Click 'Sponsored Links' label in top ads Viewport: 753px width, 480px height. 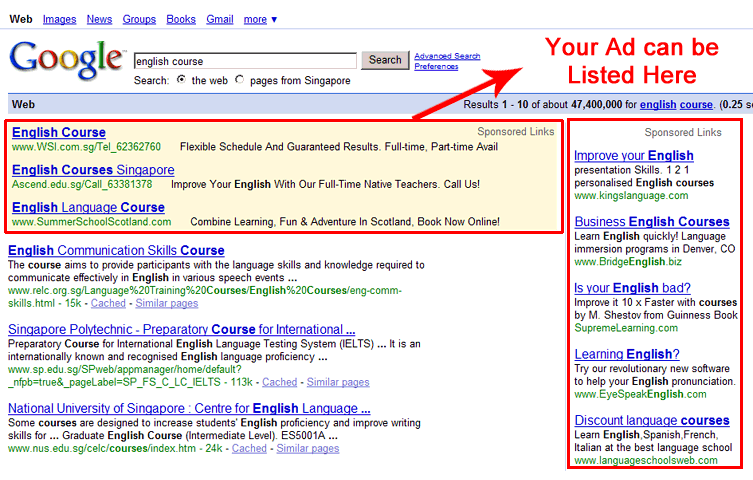tap(516, 132)
